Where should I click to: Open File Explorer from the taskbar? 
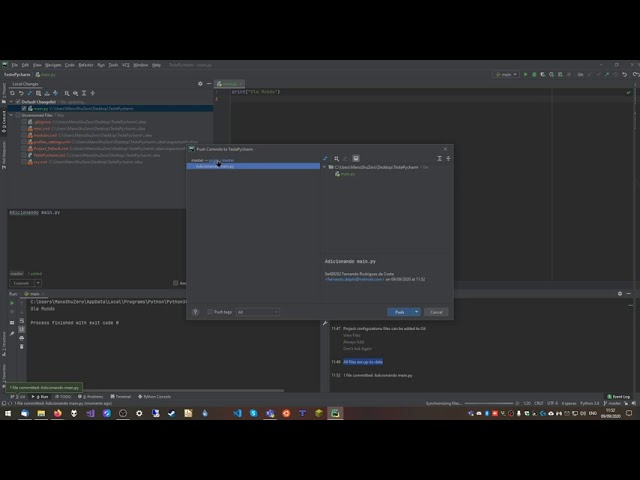point(41,413)
